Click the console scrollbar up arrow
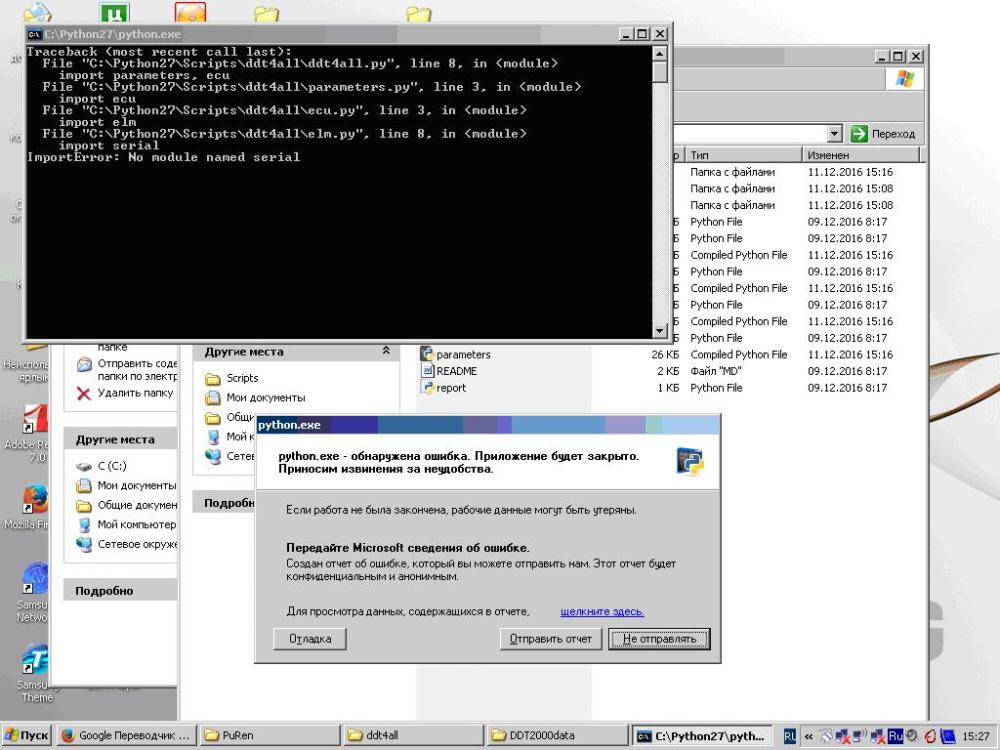This screenshot has height=750, width=1000. click(660, 54)
